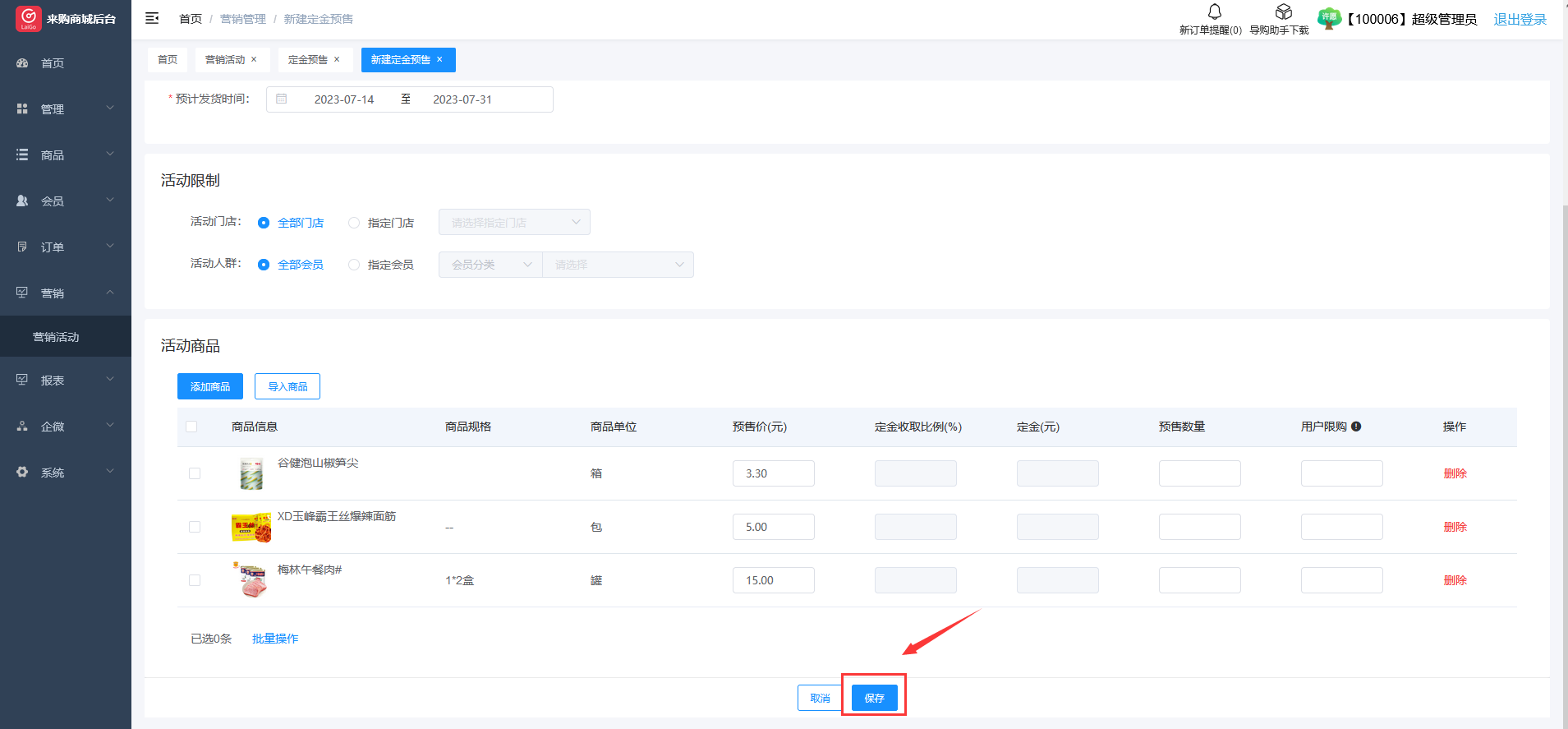Viewport: 1568px width, 729px height.
Task: Select the 指定门店 radio button
Action: (x=354, y=223)
